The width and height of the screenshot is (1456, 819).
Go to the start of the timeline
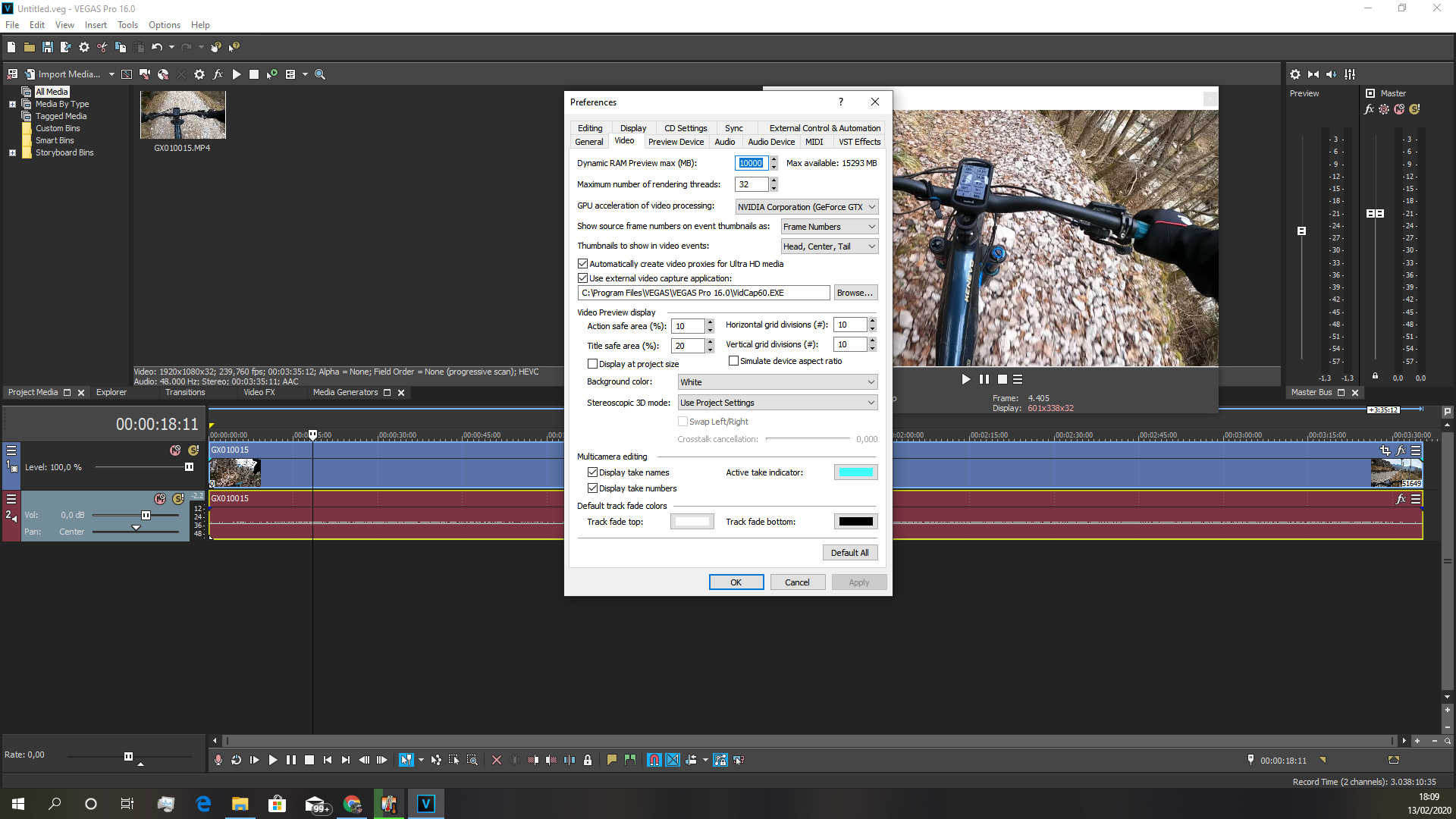point(328,760)
